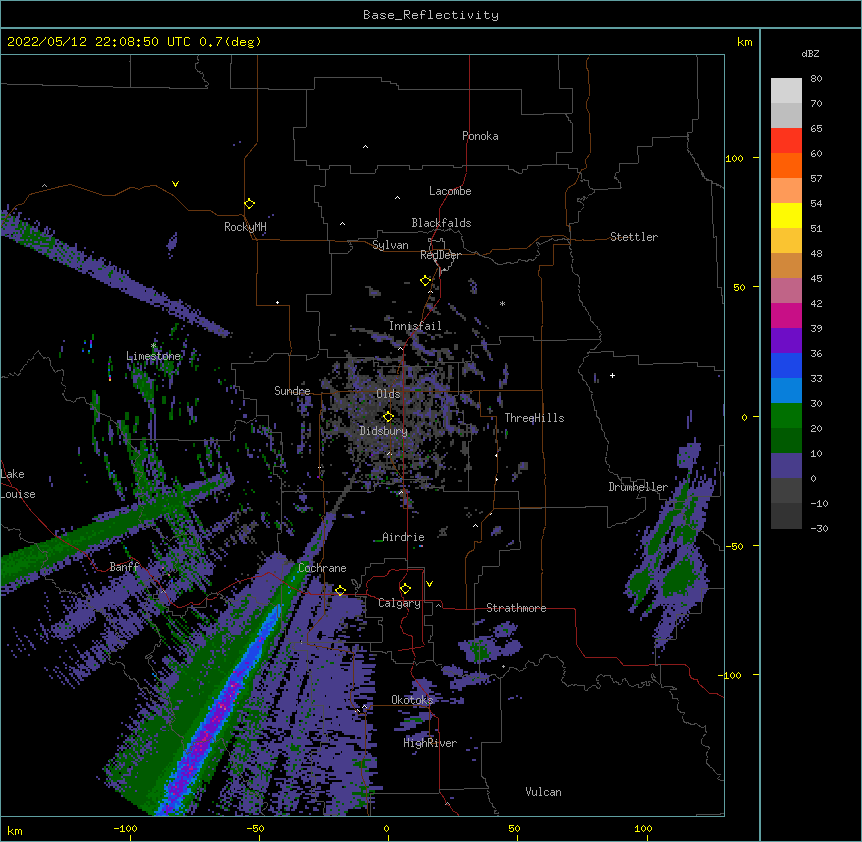Click the yellow diamond marker south of RedDeer
Viewport: 862px width, 842px height.
tap(426, 280)
